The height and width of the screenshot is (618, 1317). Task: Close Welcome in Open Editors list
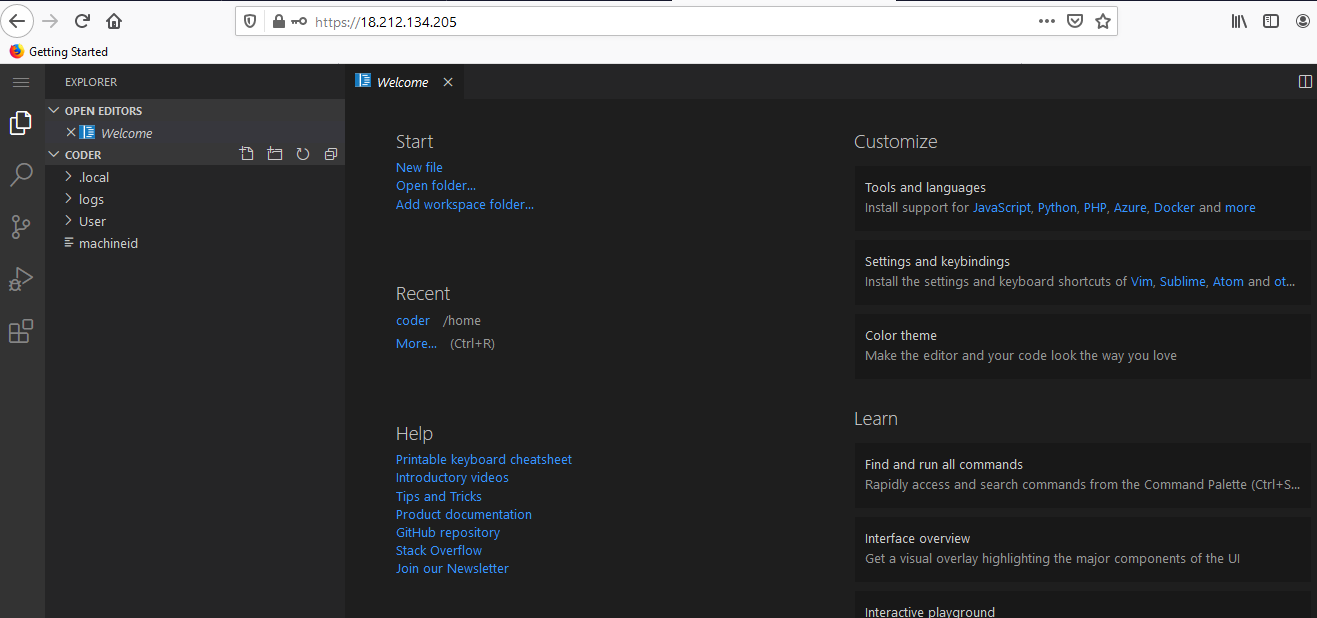[x=71, y=132]
